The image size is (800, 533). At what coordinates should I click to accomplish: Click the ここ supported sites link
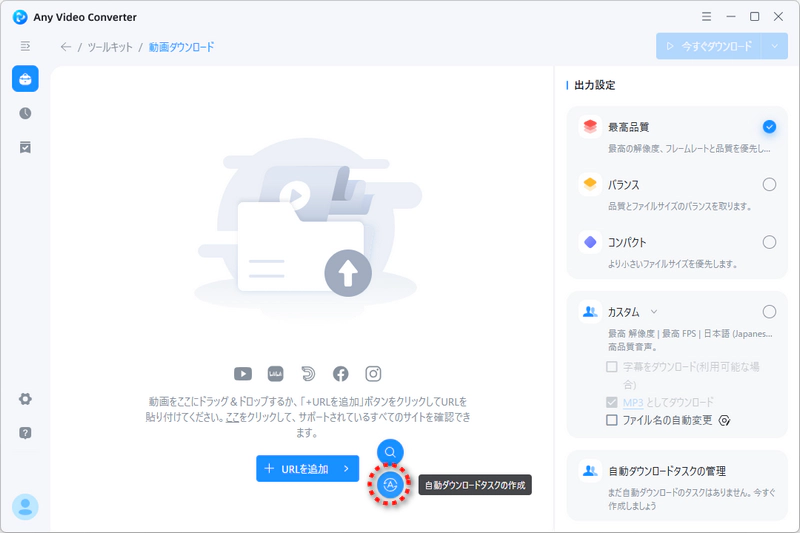click(x=232, y=417)
